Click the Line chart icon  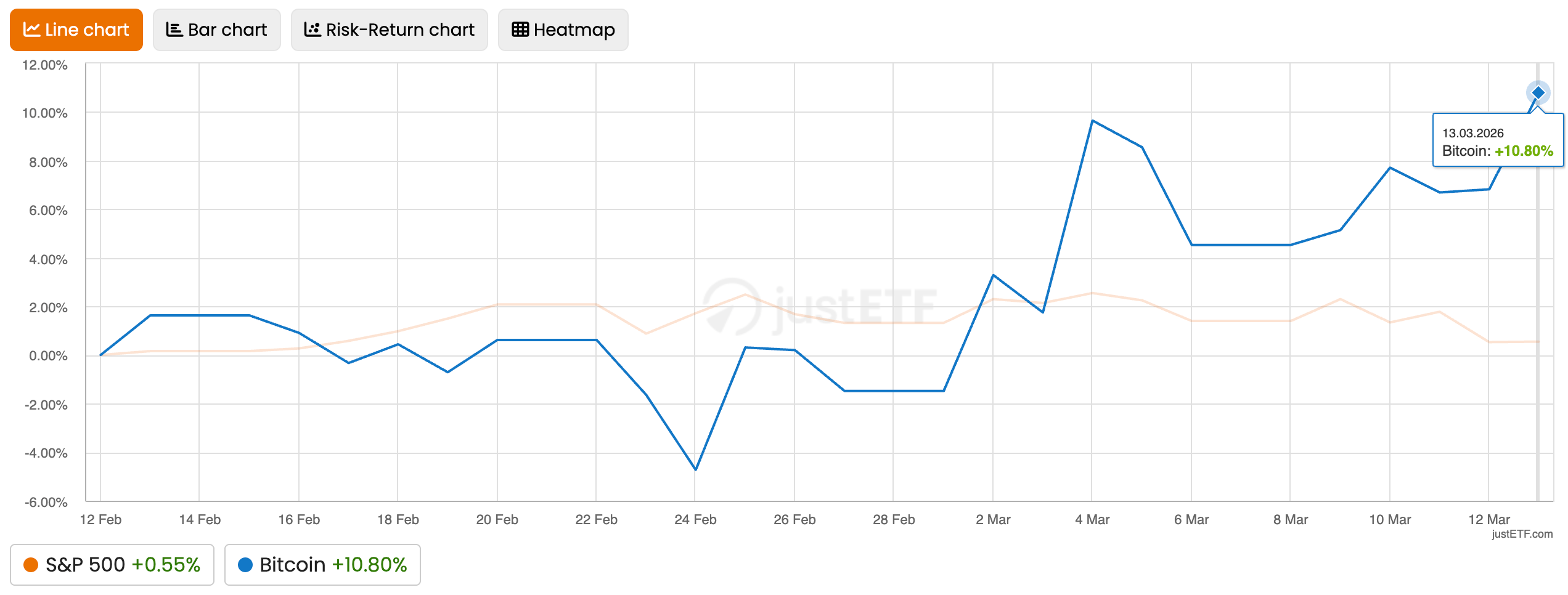coord(31,30)
